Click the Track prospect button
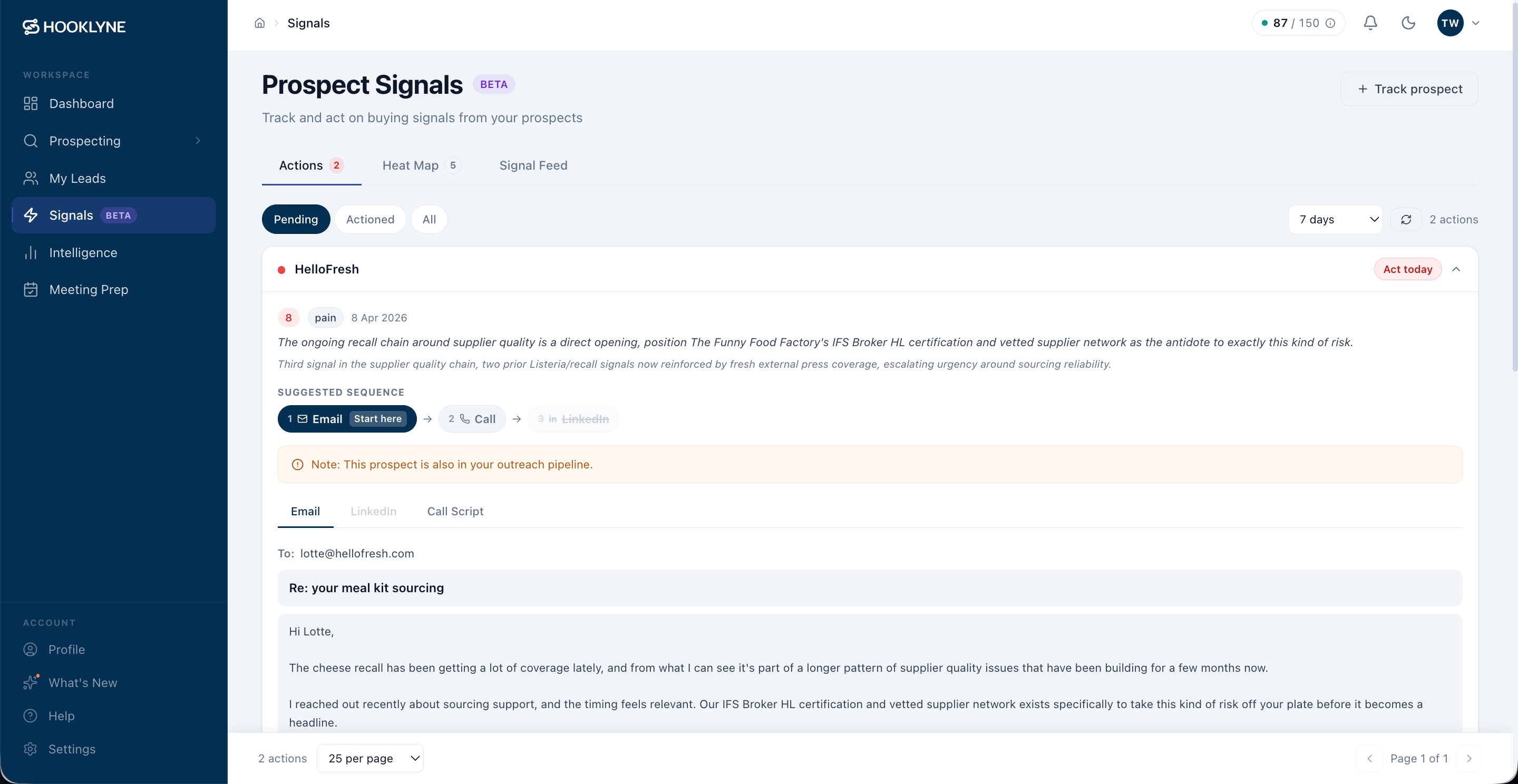 click(1410, 89)
